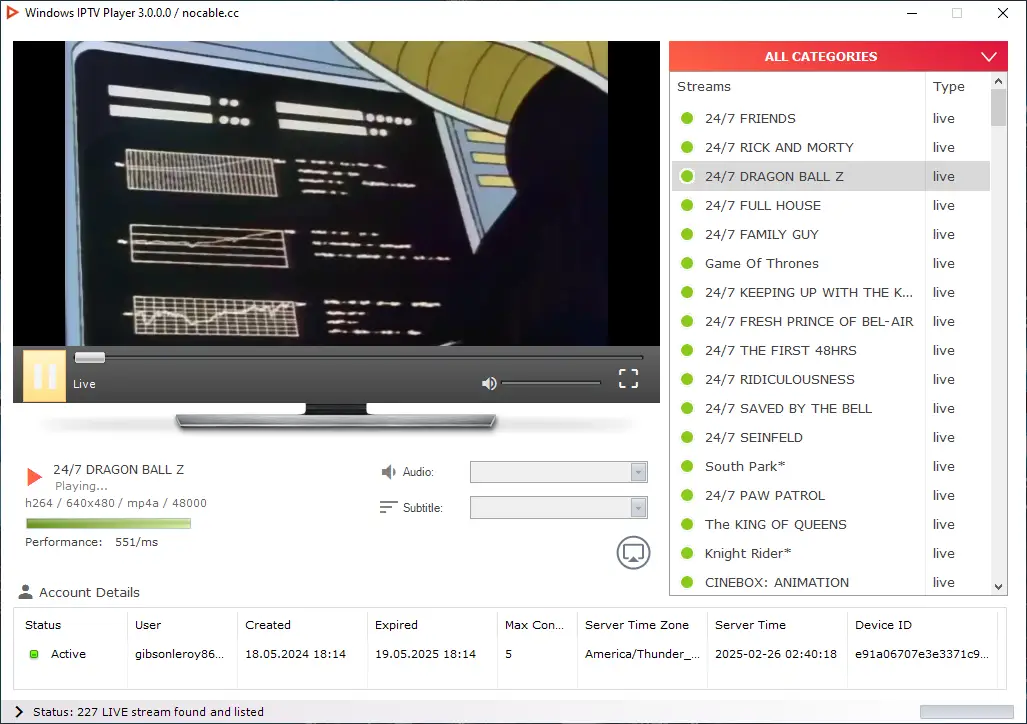
Task: Click green dot beside 24/7 PAW PATROL
Action: click(x=687, y=495)
